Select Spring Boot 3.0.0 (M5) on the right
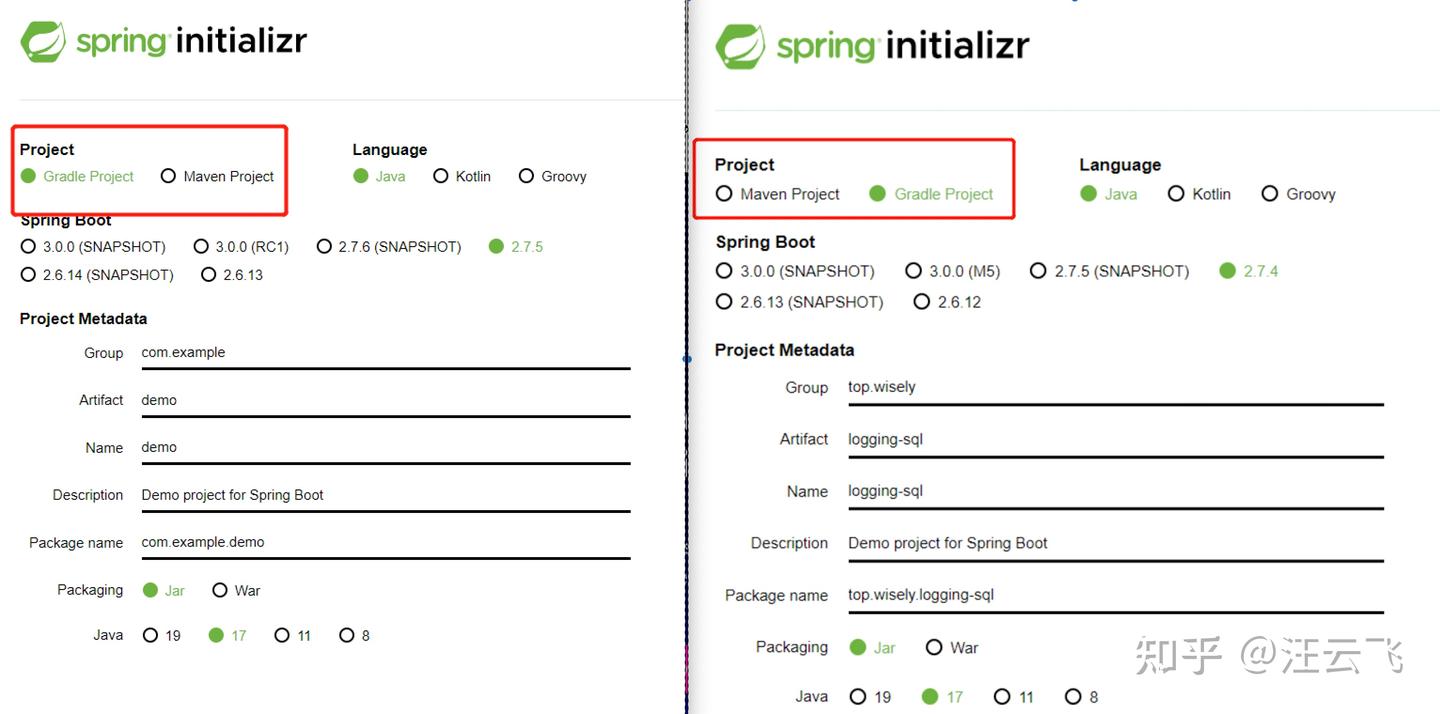This screenshot has height=714, width=1440. pos(913,270)
